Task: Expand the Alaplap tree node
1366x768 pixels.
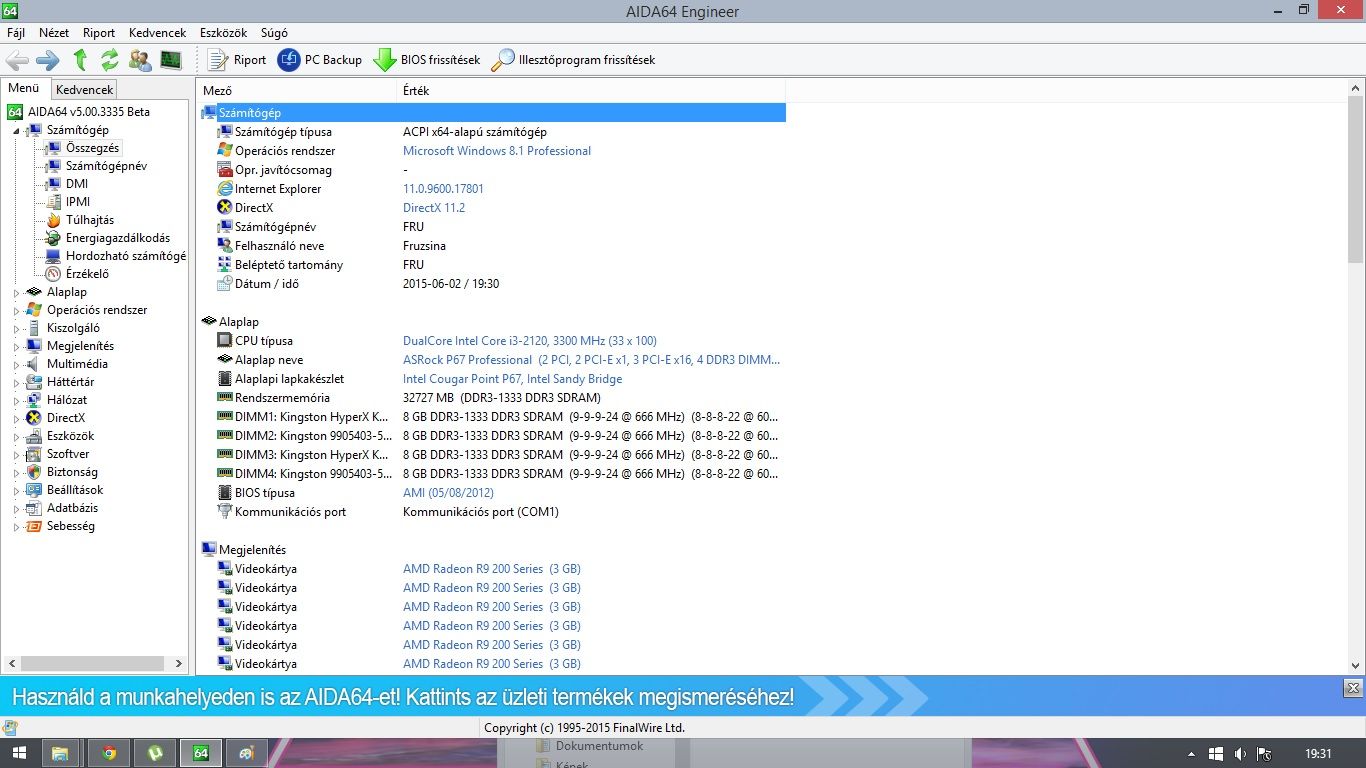Action: (16, 293)
